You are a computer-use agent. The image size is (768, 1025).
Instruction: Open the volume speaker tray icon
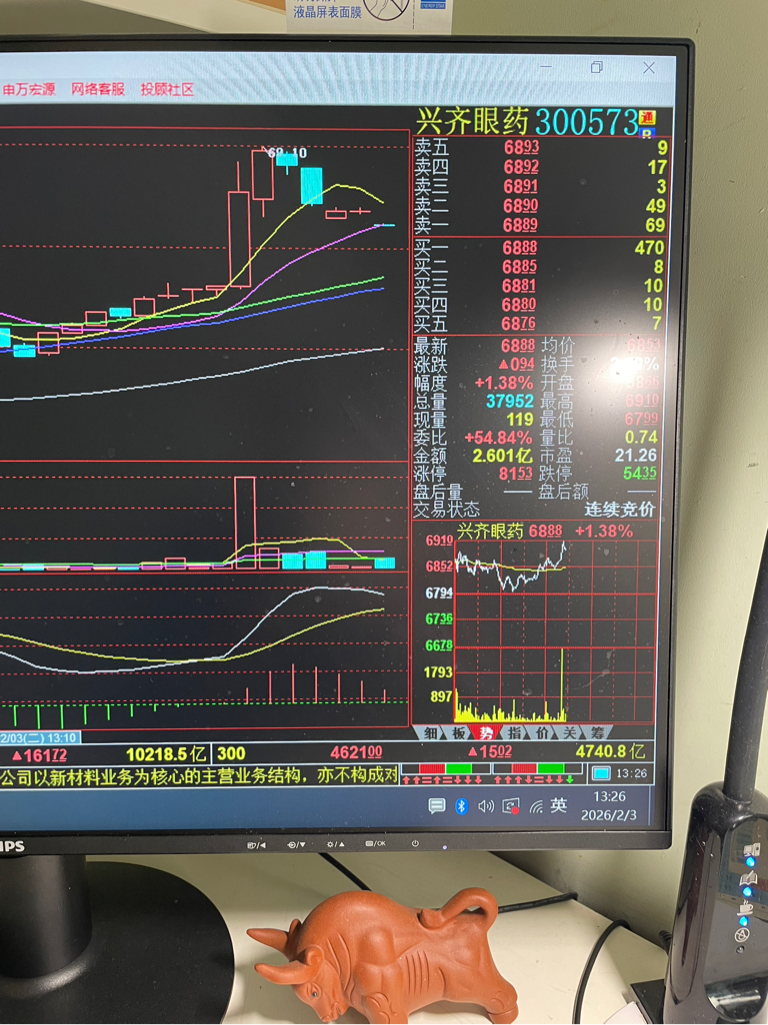tap(486, 806)
